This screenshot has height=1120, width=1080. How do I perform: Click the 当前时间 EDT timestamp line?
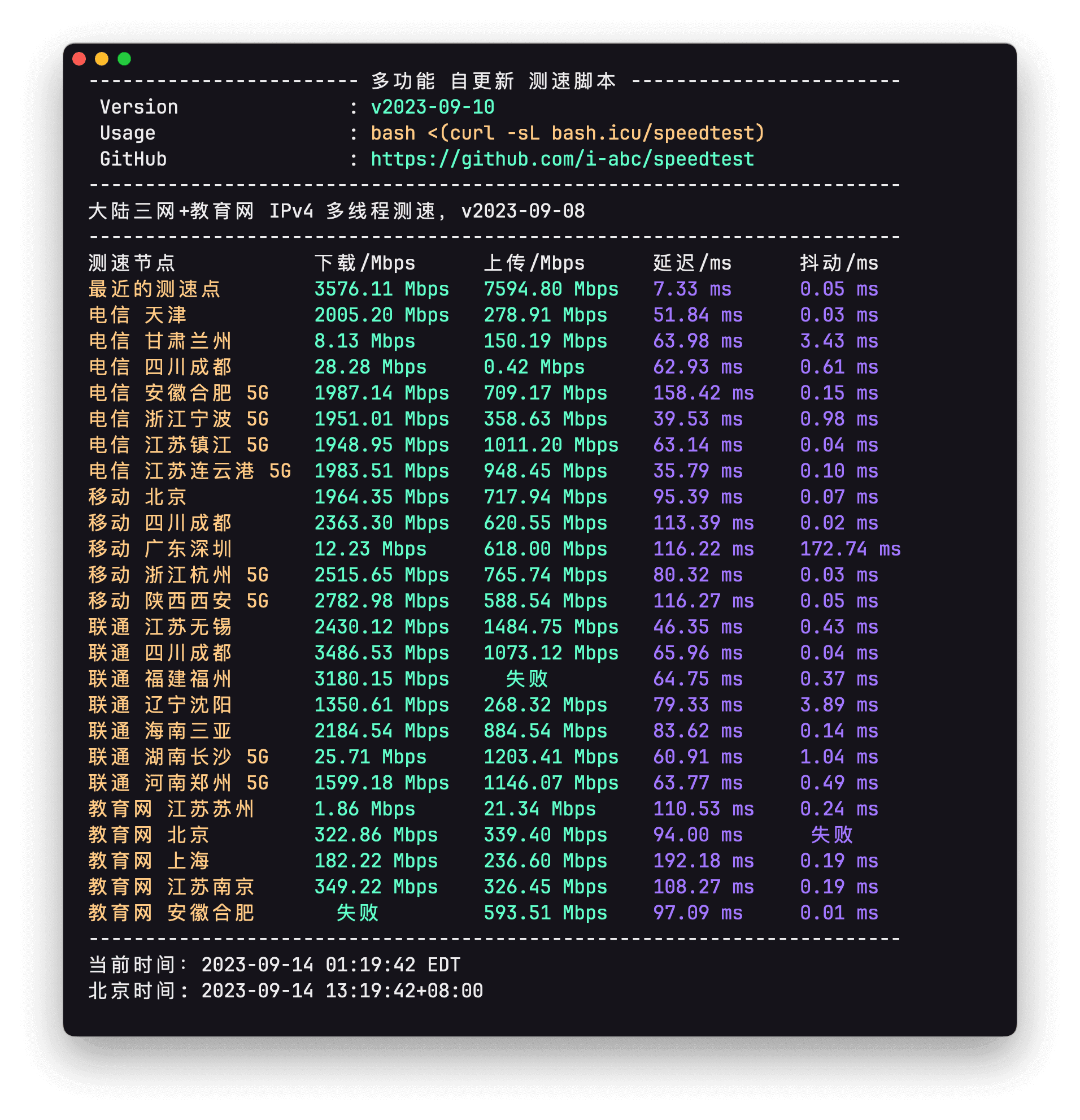coord(274,965)
